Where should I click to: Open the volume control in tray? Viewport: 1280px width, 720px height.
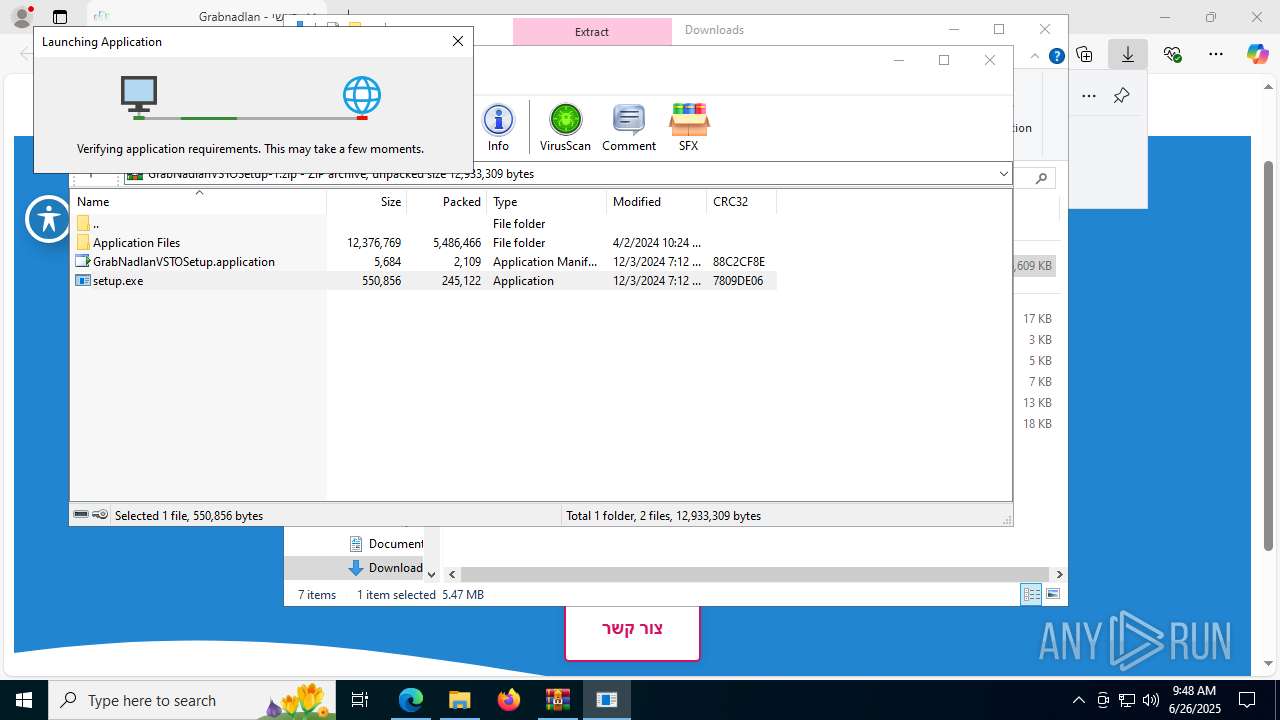(x=1150, y=700)
